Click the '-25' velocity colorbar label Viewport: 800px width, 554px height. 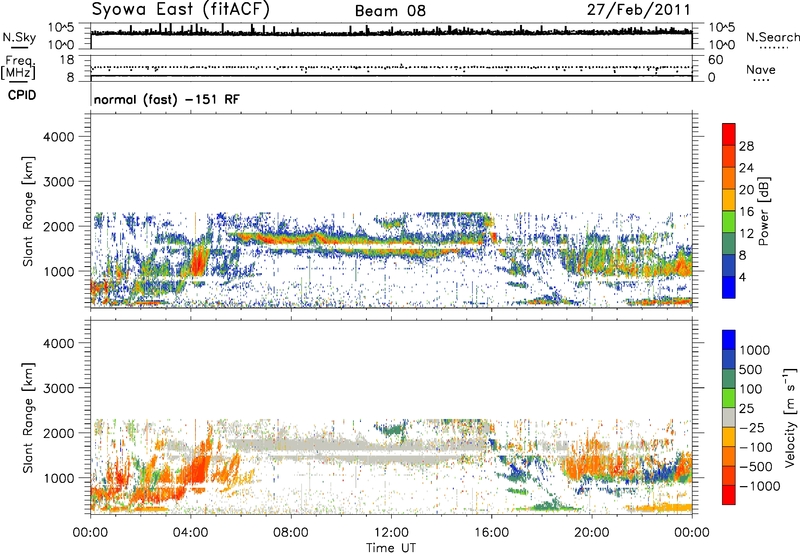[x=752, y=427]
